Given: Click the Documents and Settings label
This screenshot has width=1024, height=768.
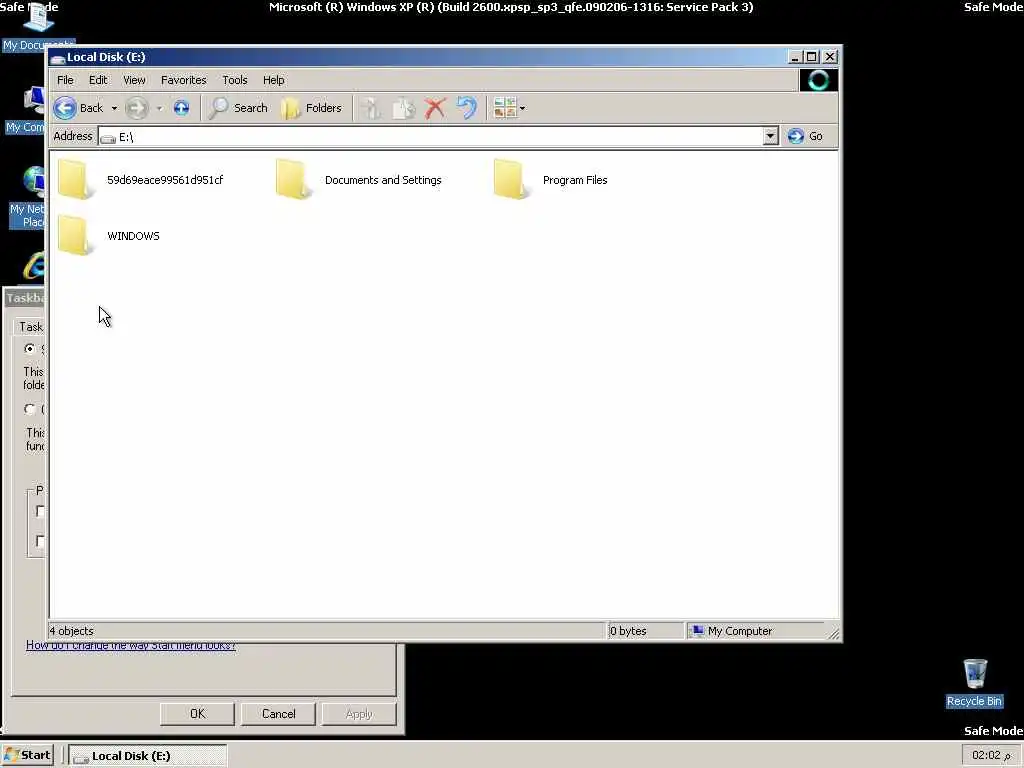Looking at the screenshot, I should pyautogui.click(x=383, y=180).
